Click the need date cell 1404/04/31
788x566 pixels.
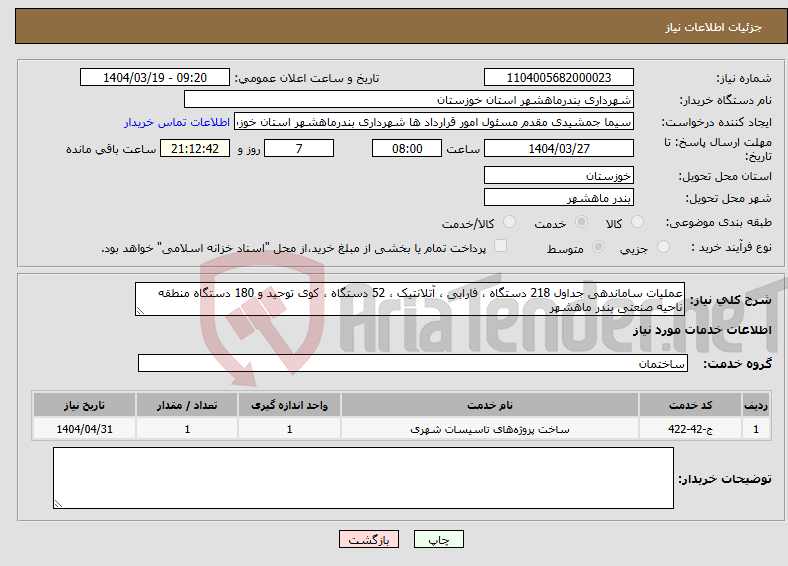[84, 429]
